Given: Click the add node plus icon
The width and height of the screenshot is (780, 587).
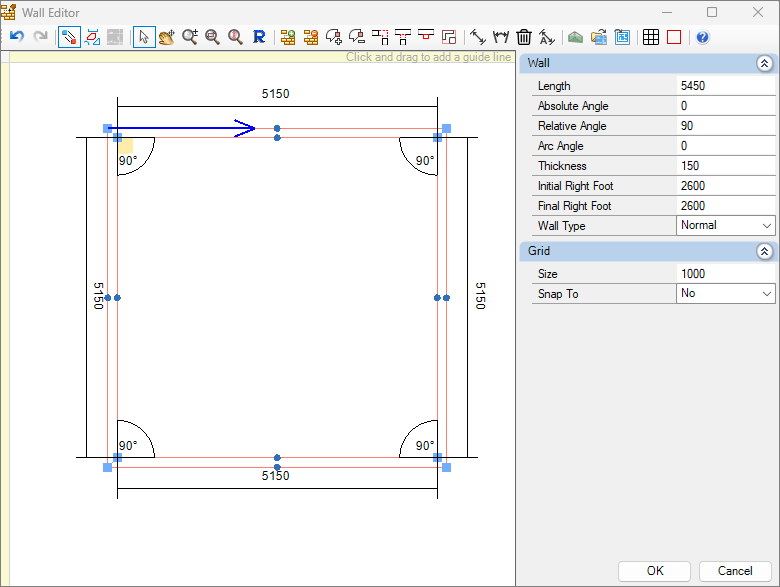Looking at the screenshot, I should [334, 37].
